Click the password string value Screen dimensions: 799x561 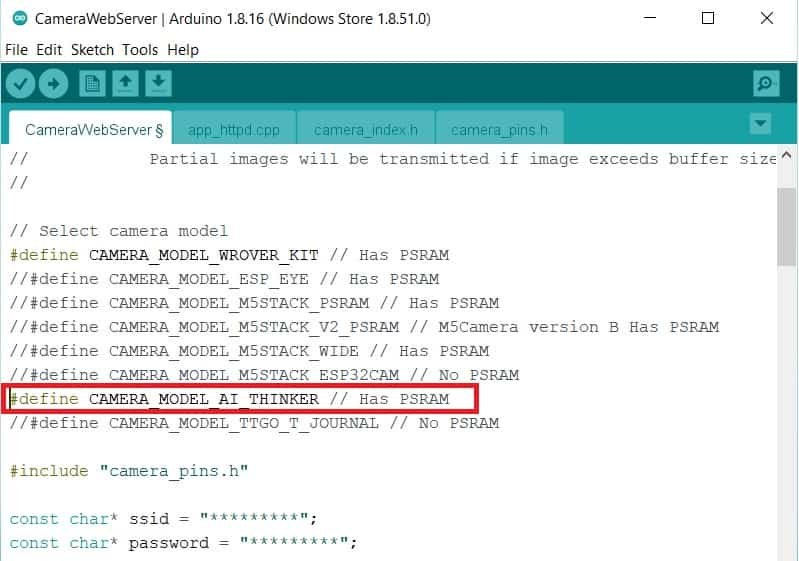pos(294,542)
